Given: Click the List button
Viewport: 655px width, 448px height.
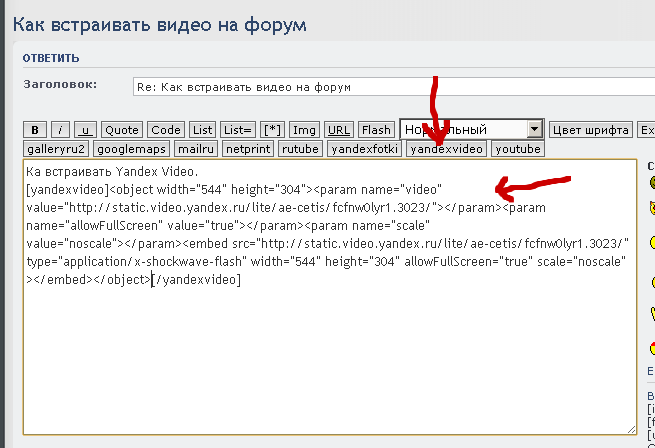Looking at the screenshot, I should coord(203,130).
